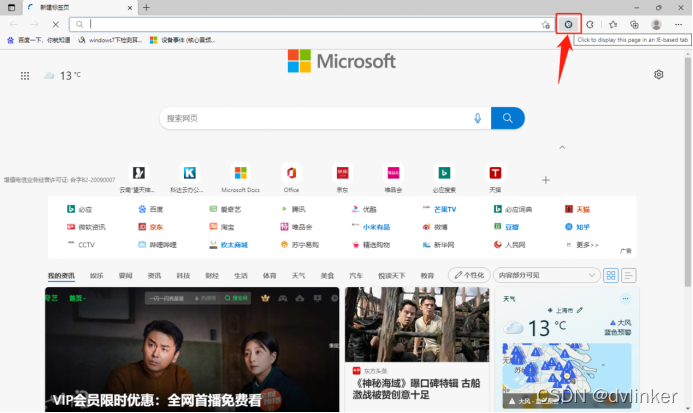This screenshot has width=693, height=413.
Task: Open the apps grid launcher icon
Action: 23,75
